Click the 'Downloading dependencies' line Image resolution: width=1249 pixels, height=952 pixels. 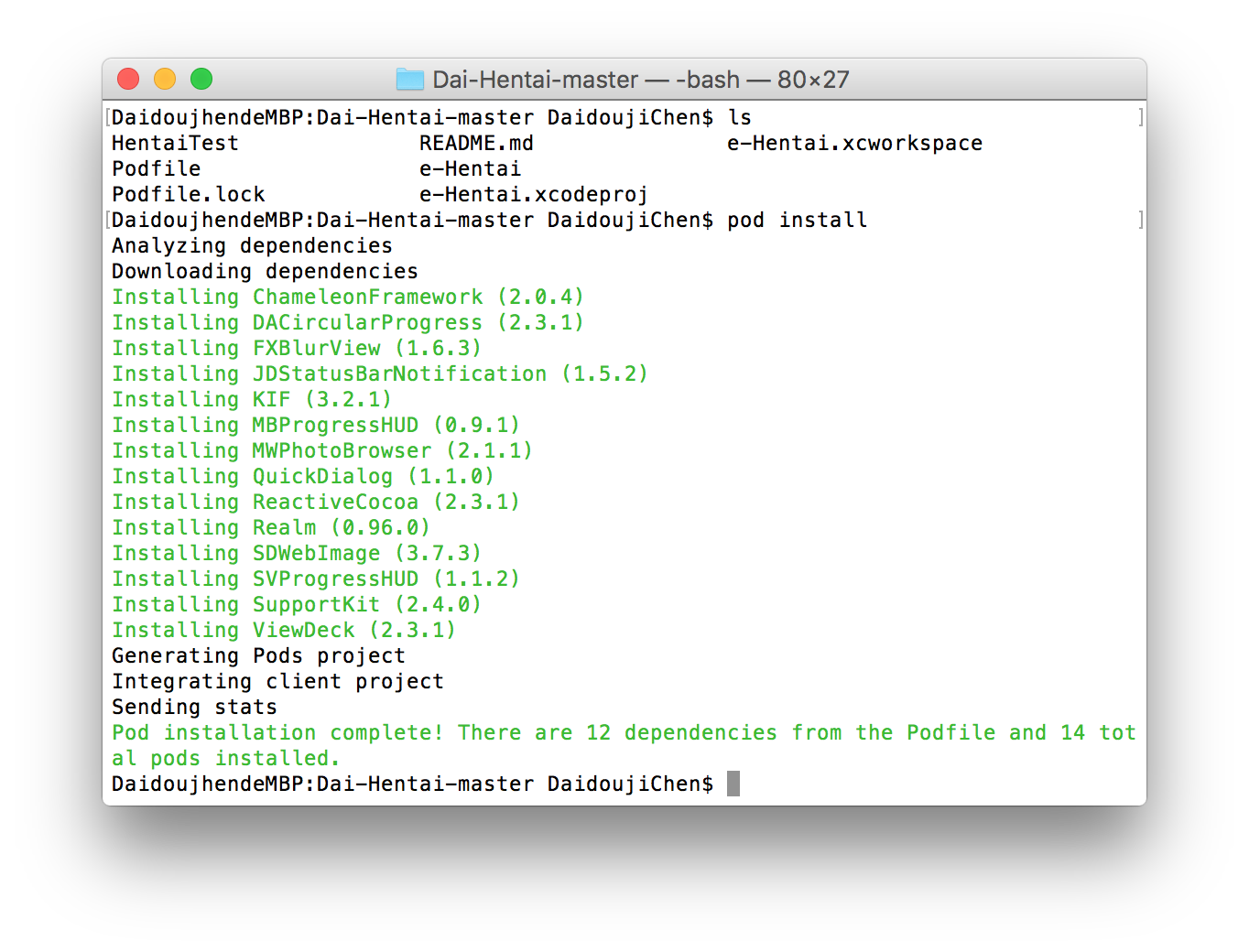(x=265, y=272)
